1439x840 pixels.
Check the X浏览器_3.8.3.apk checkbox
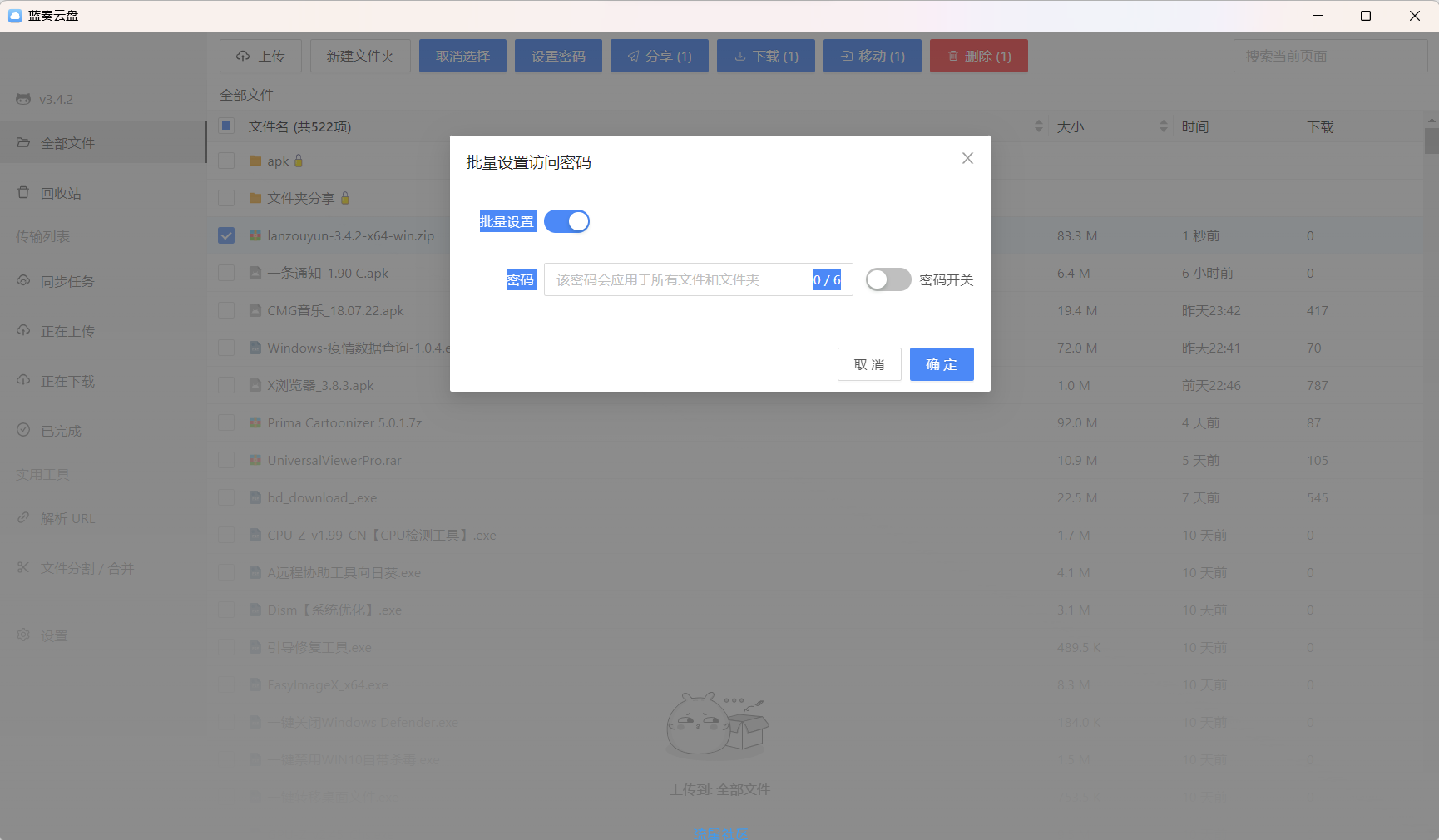[x=226, y=385]
